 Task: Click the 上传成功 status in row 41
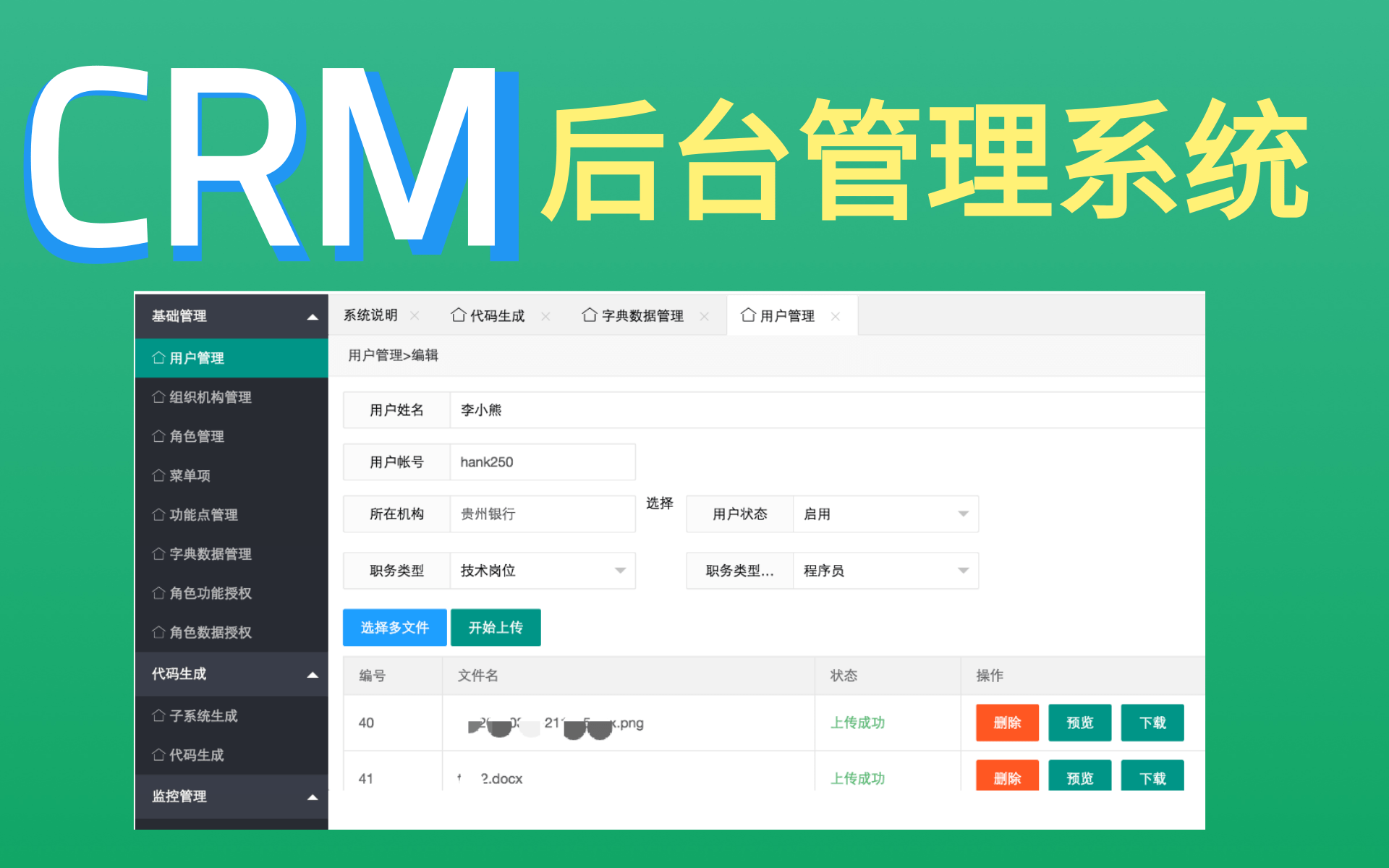coord(857,778)
